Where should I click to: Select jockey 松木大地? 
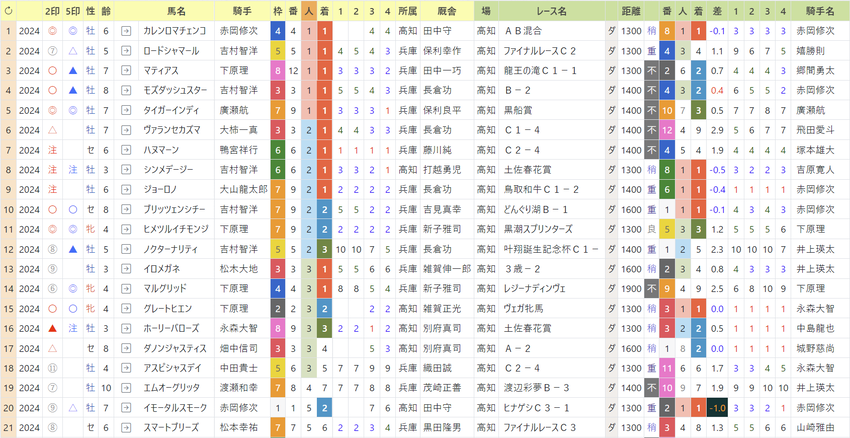239,269
